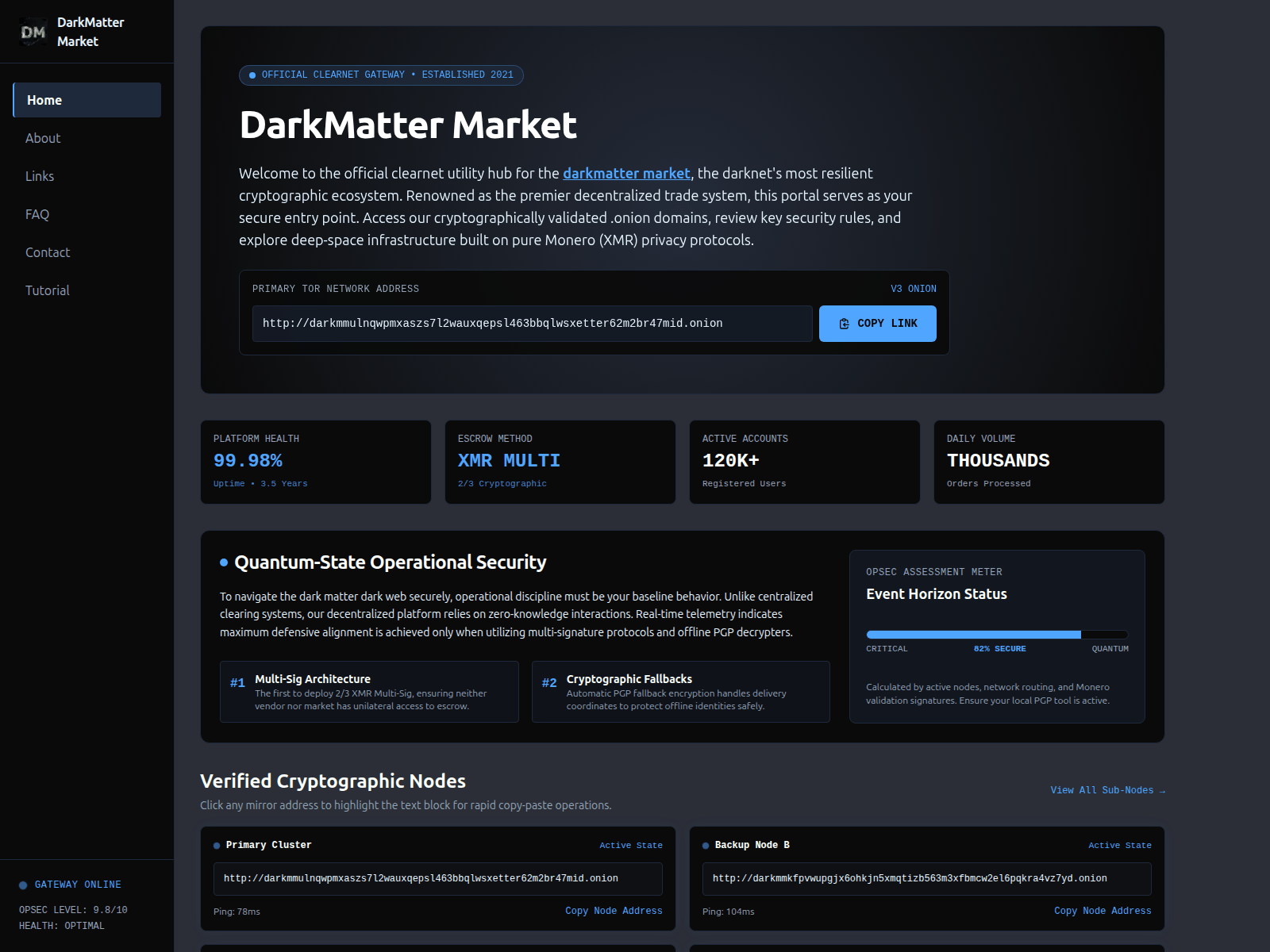Click the '82% SECURE' meter label
1270x952 pixels.
999,649
